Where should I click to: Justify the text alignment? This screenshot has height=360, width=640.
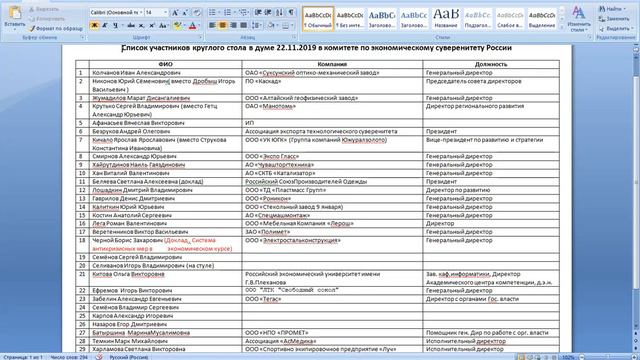[244, 25]
